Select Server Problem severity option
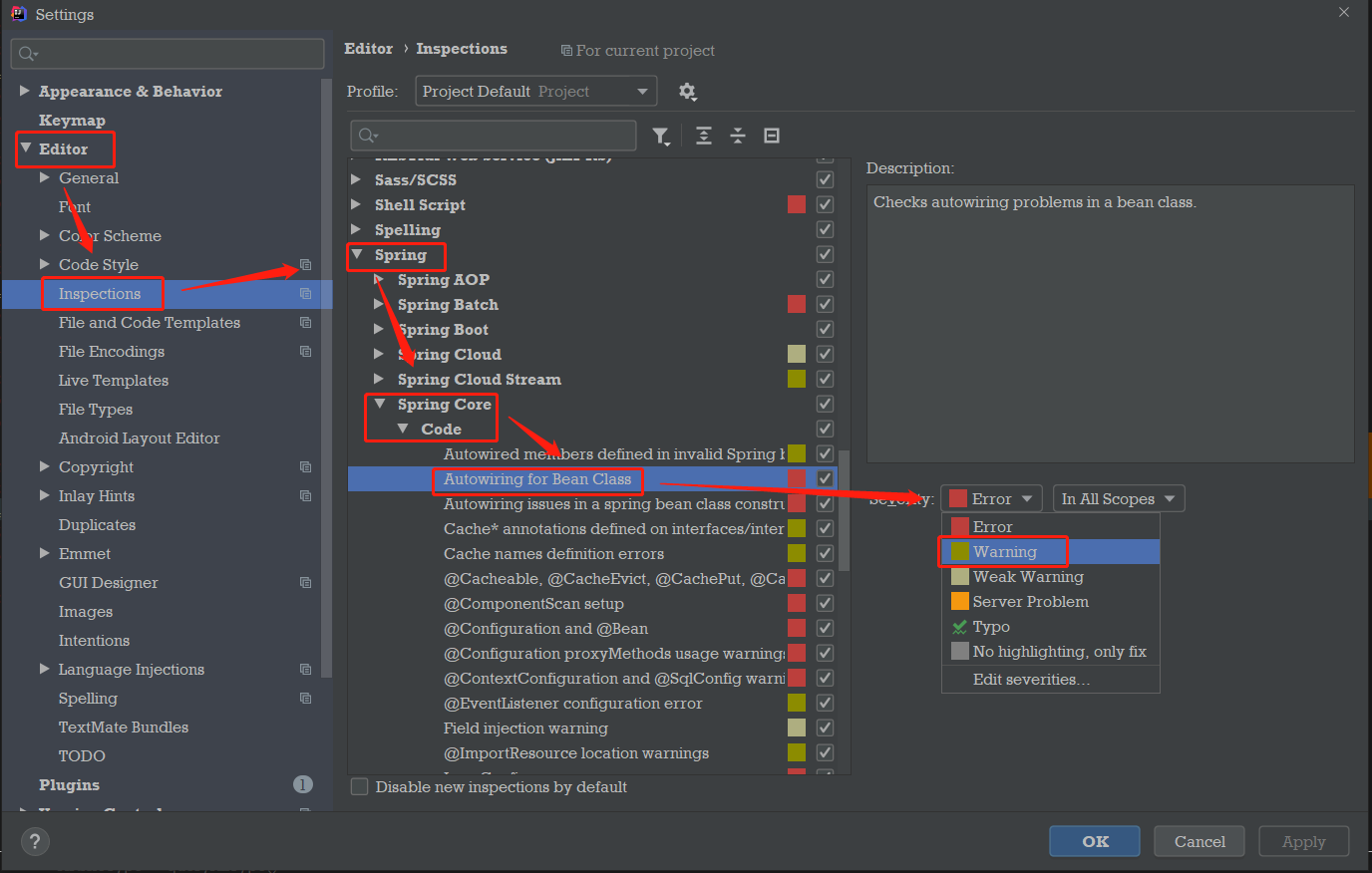Screen dimensions: 1372x873 (x=1051, y=602)
